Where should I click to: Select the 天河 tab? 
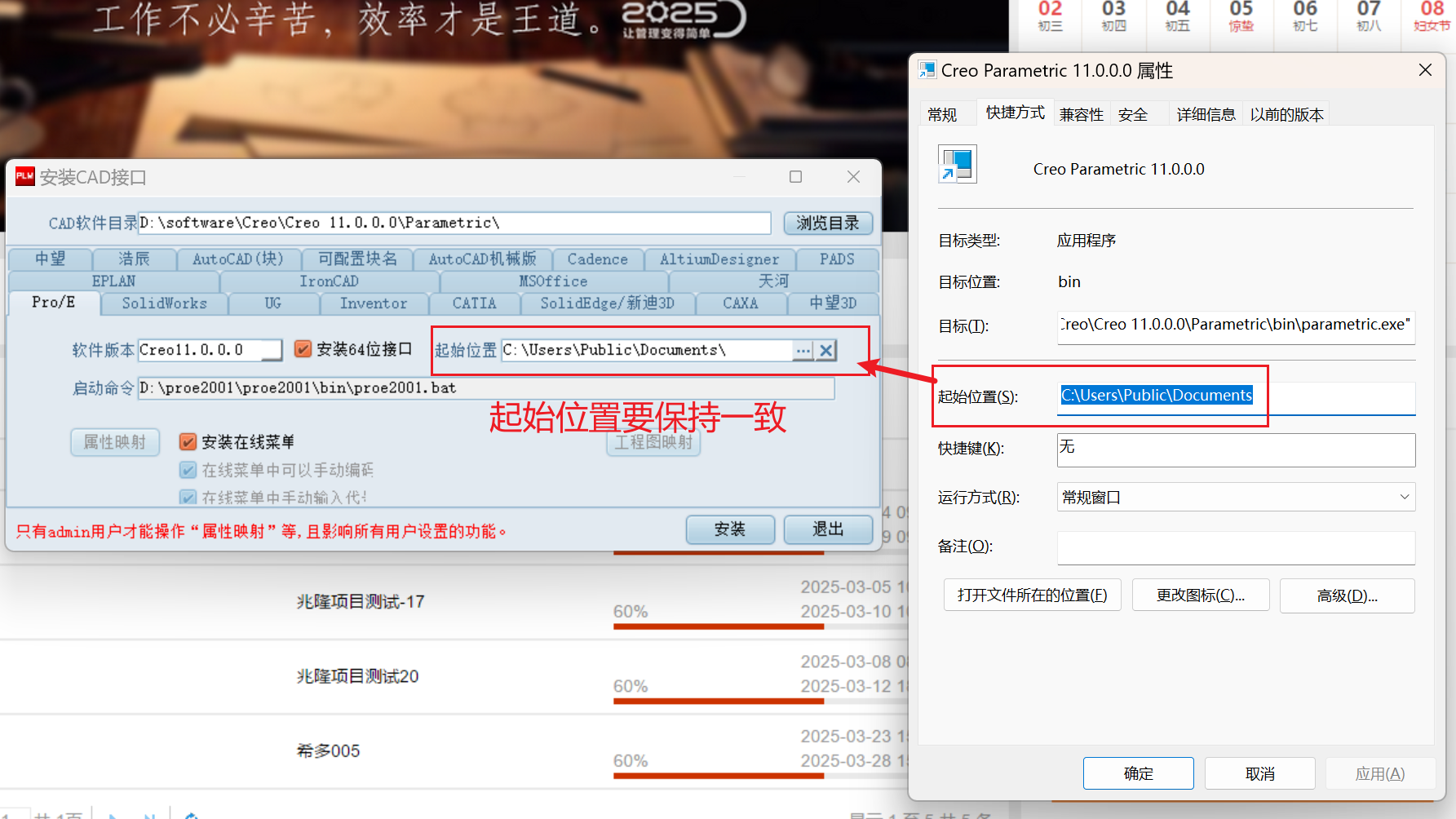pos(773,281)
